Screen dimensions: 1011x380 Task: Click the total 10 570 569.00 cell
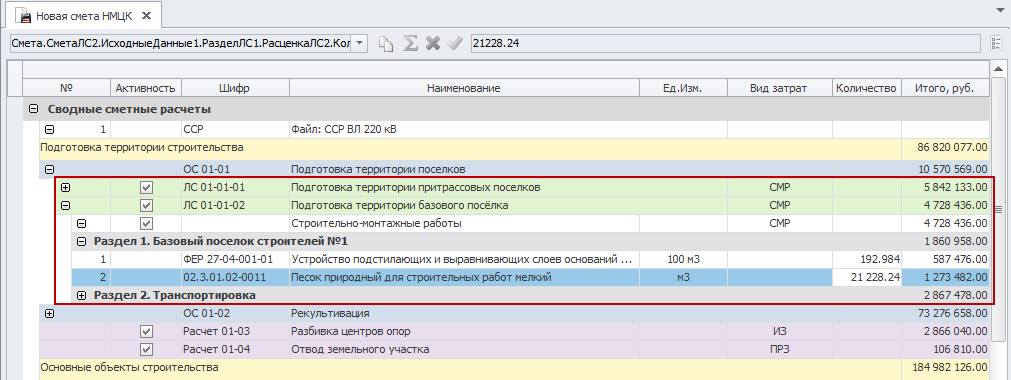[945, 170]
